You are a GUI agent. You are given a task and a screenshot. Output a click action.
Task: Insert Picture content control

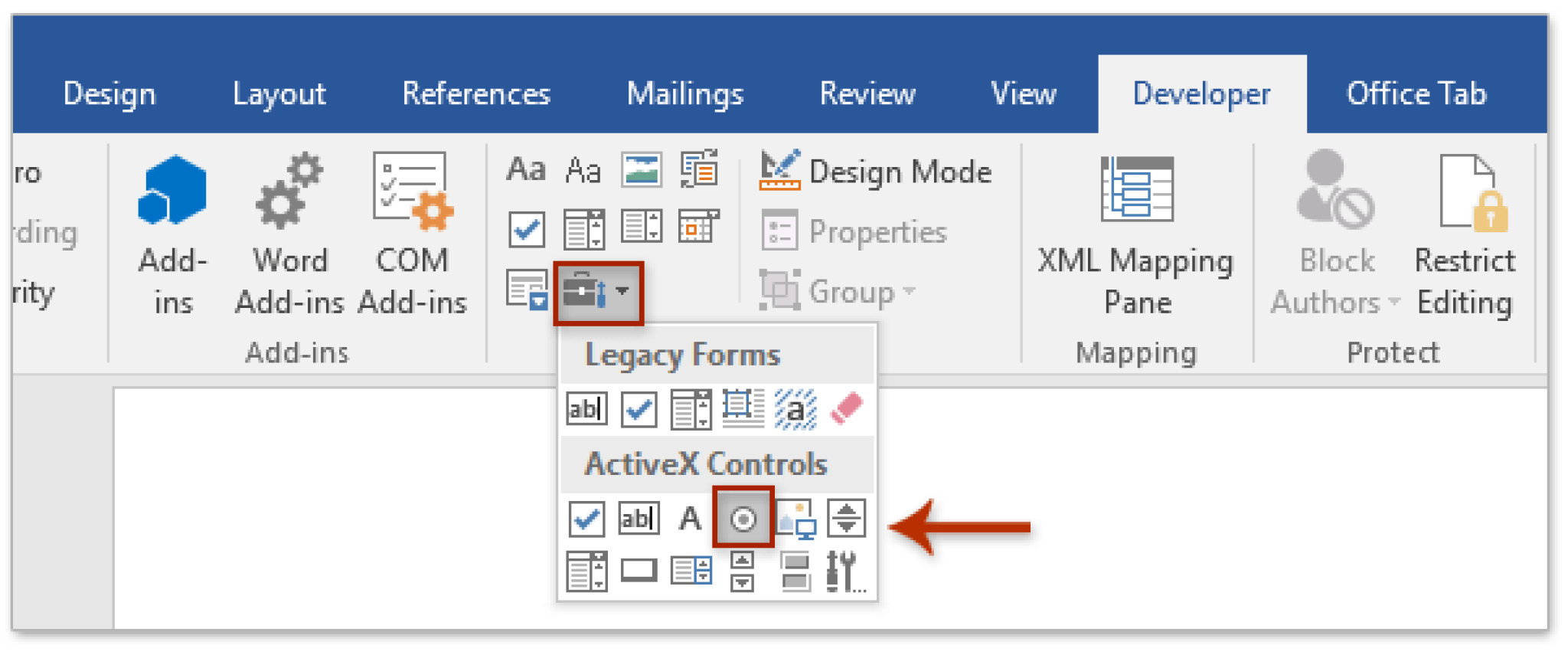point(642,169)
